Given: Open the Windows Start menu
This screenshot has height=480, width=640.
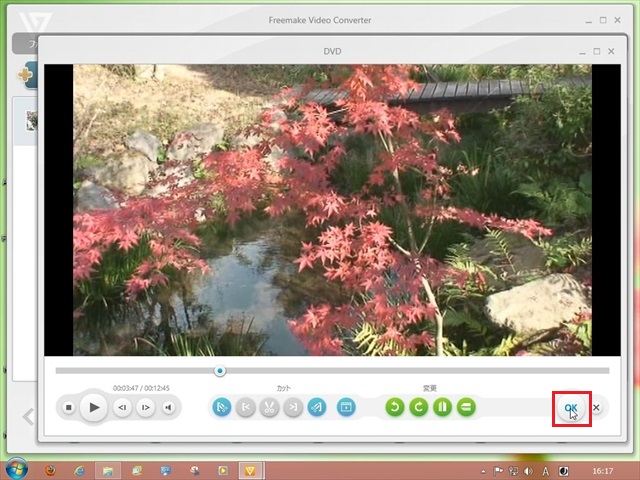Looking at the screenshot, I should pyautogui.click(x=17, y=469).
